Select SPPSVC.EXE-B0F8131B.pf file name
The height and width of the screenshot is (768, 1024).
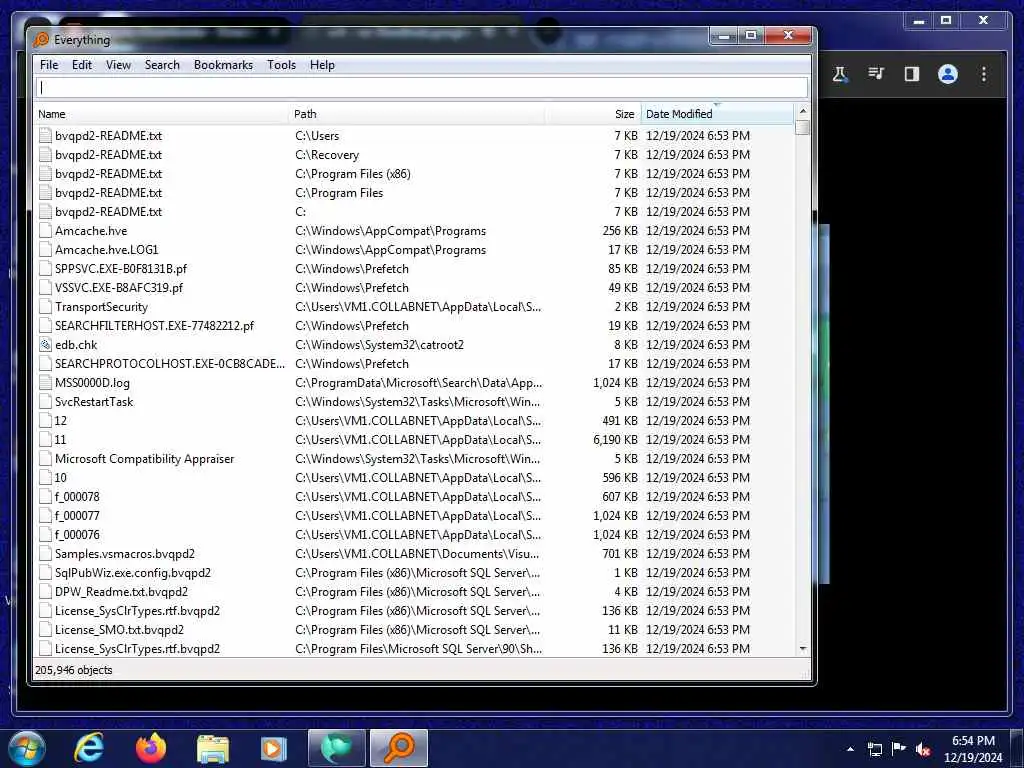pyautogui.click(x=121, y=268)
